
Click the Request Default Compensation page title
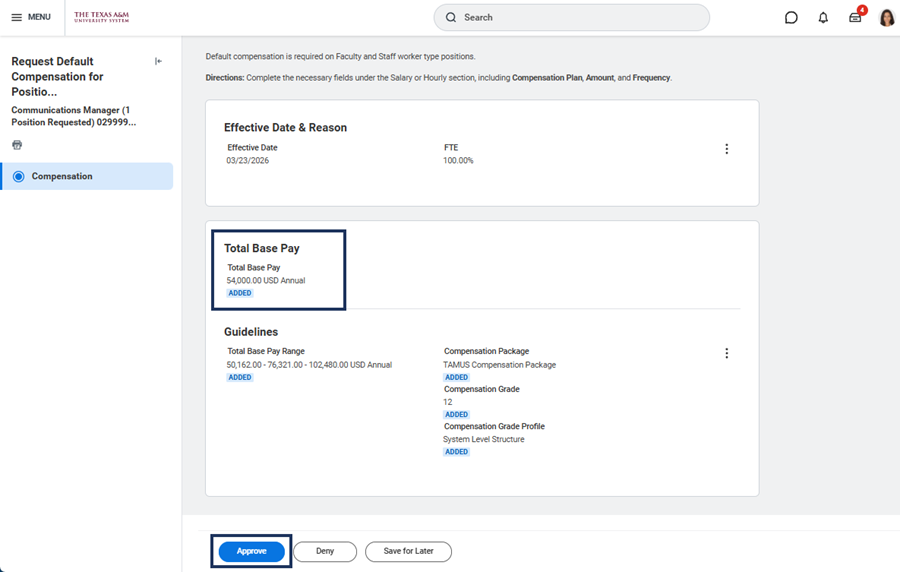57,76
